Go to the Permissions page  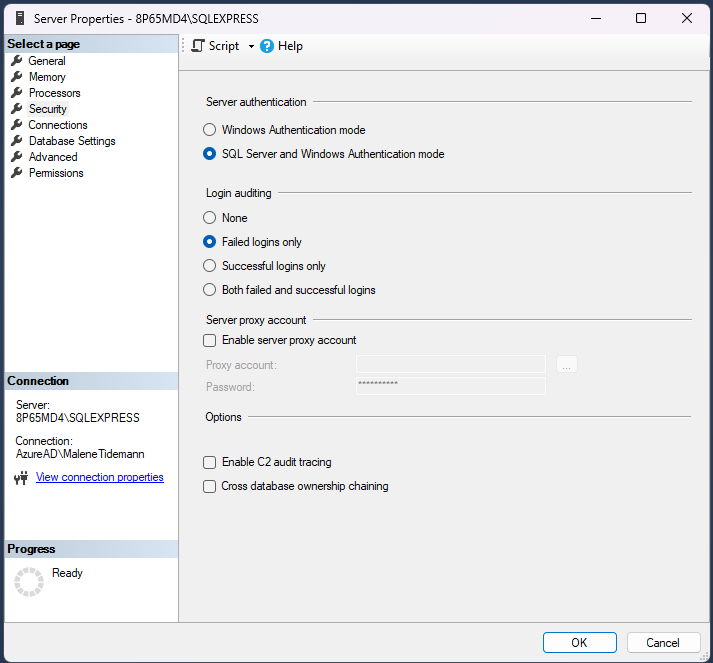[x=56, y=173]
